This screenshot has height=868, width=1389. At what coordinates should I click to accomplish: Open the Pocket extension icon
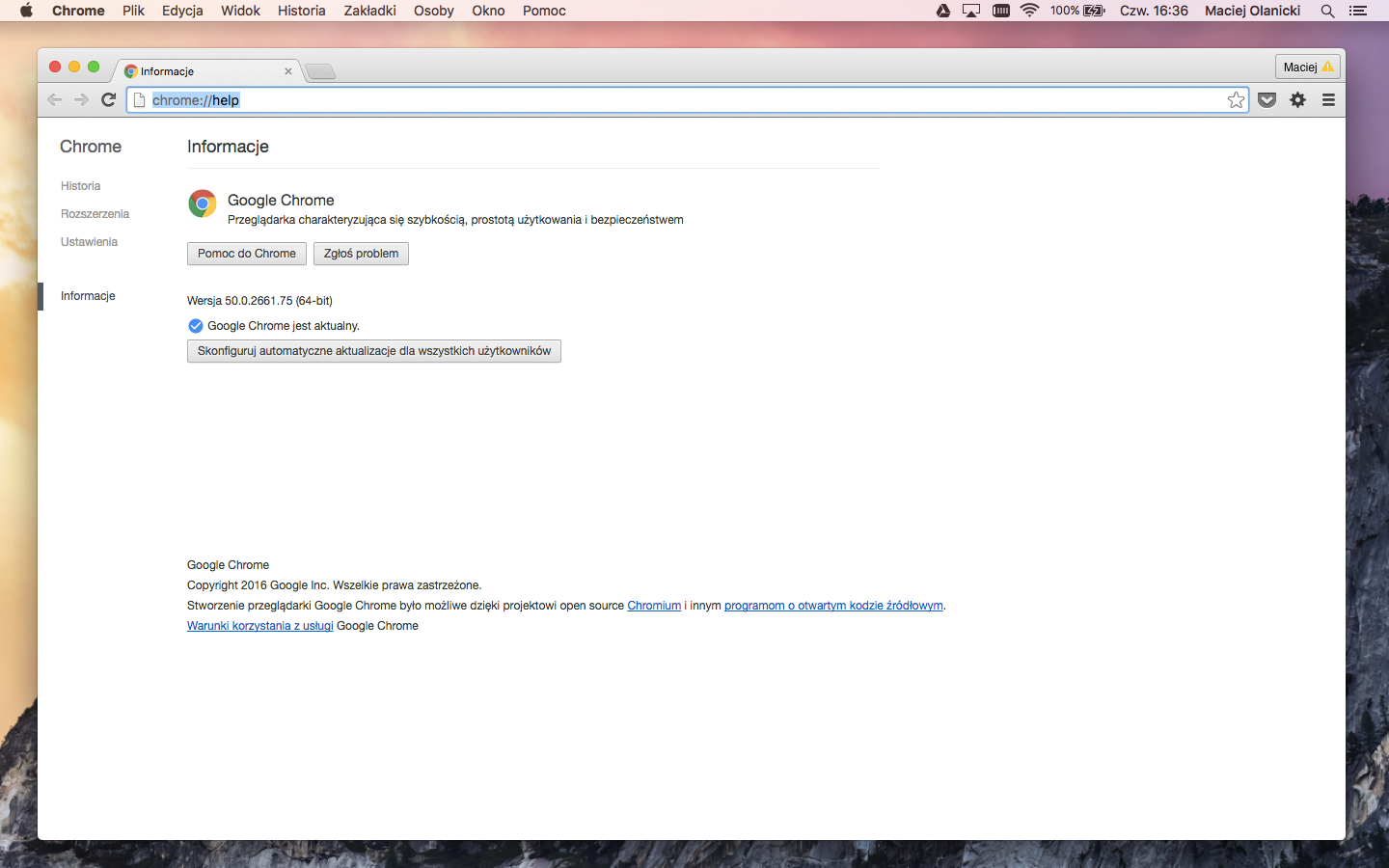point(1267,99)
